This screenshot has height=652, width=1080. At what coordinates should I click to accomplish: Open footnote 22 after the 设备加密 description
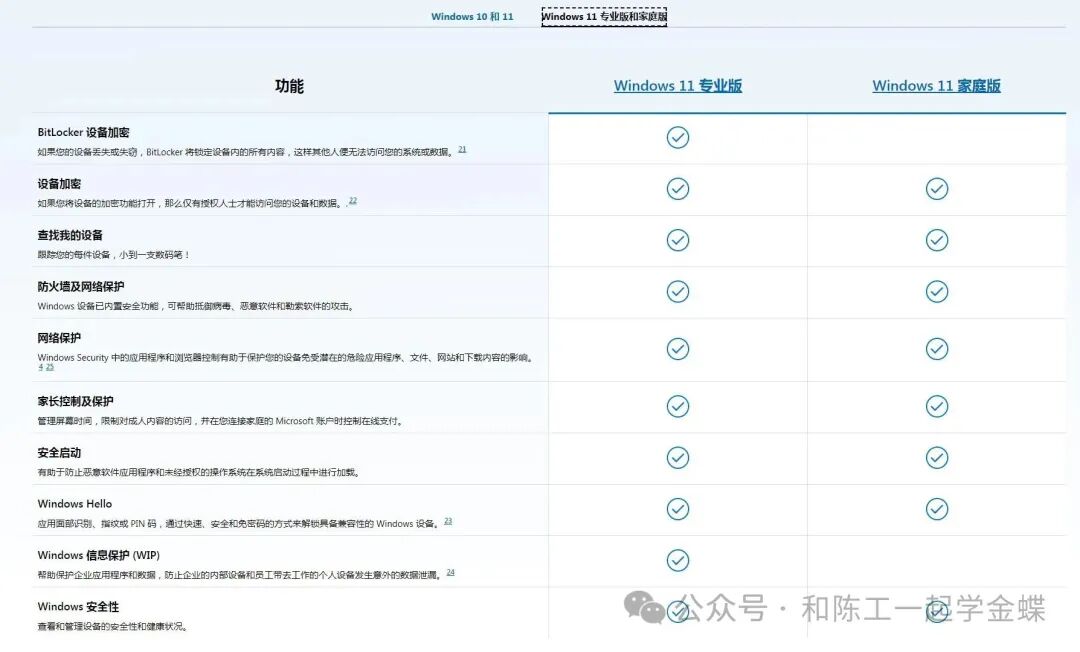click(353, 201)
